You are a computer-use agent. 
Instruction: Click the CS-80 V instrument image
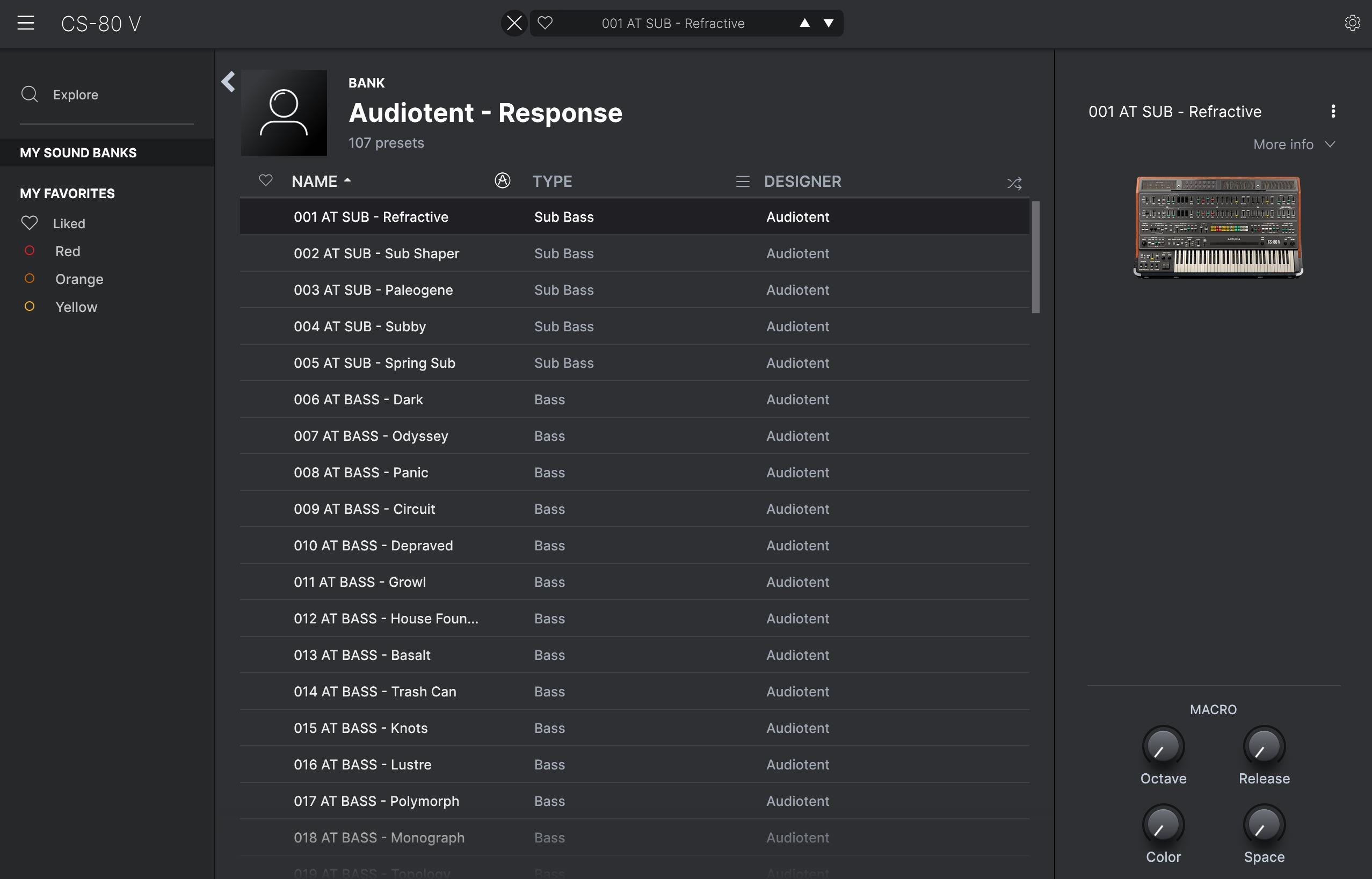click(x=1218, y=227)
